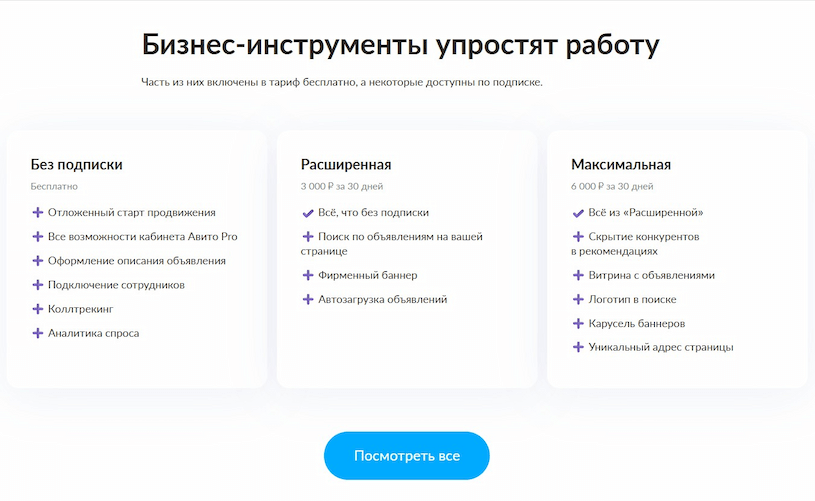The image size is (815, 501).
Task: Click checkmark icon beside «Всё, что без подписки»
Action: (308, 213)
